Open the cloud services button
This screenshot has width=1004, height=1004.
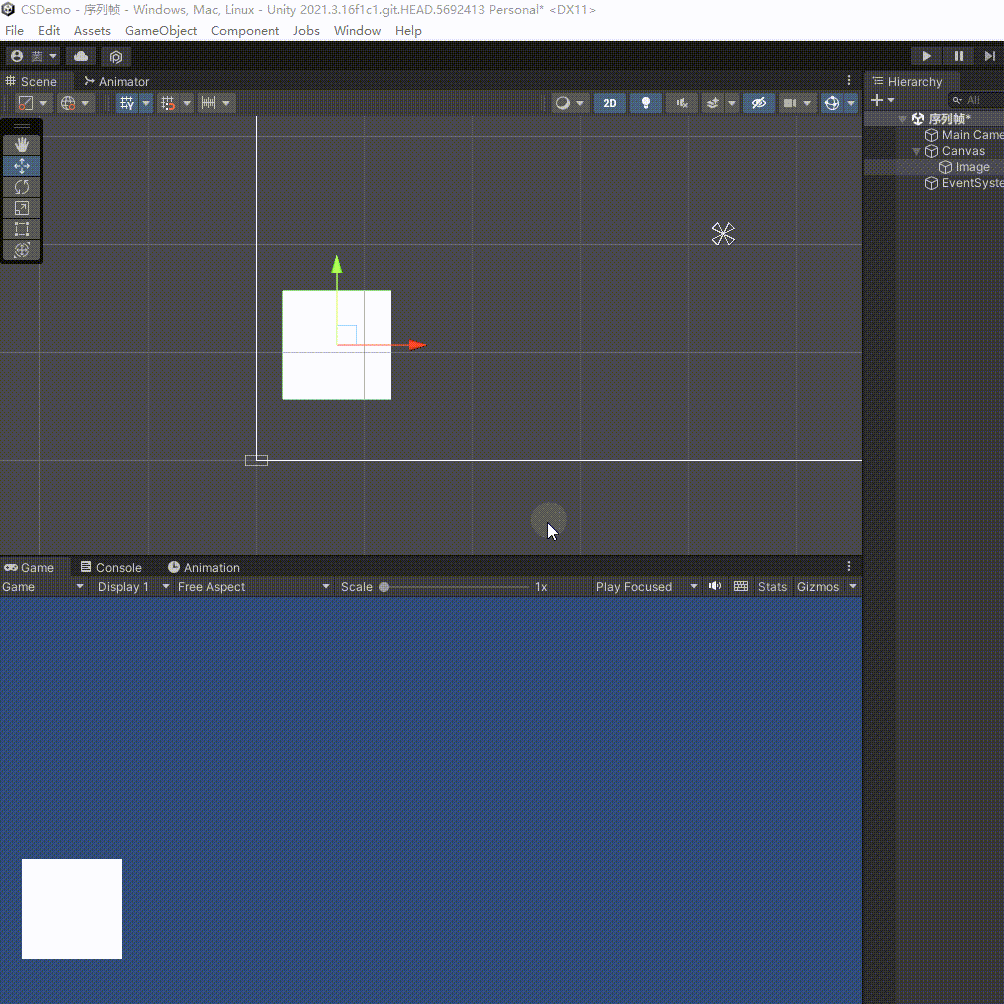[82, 57]
